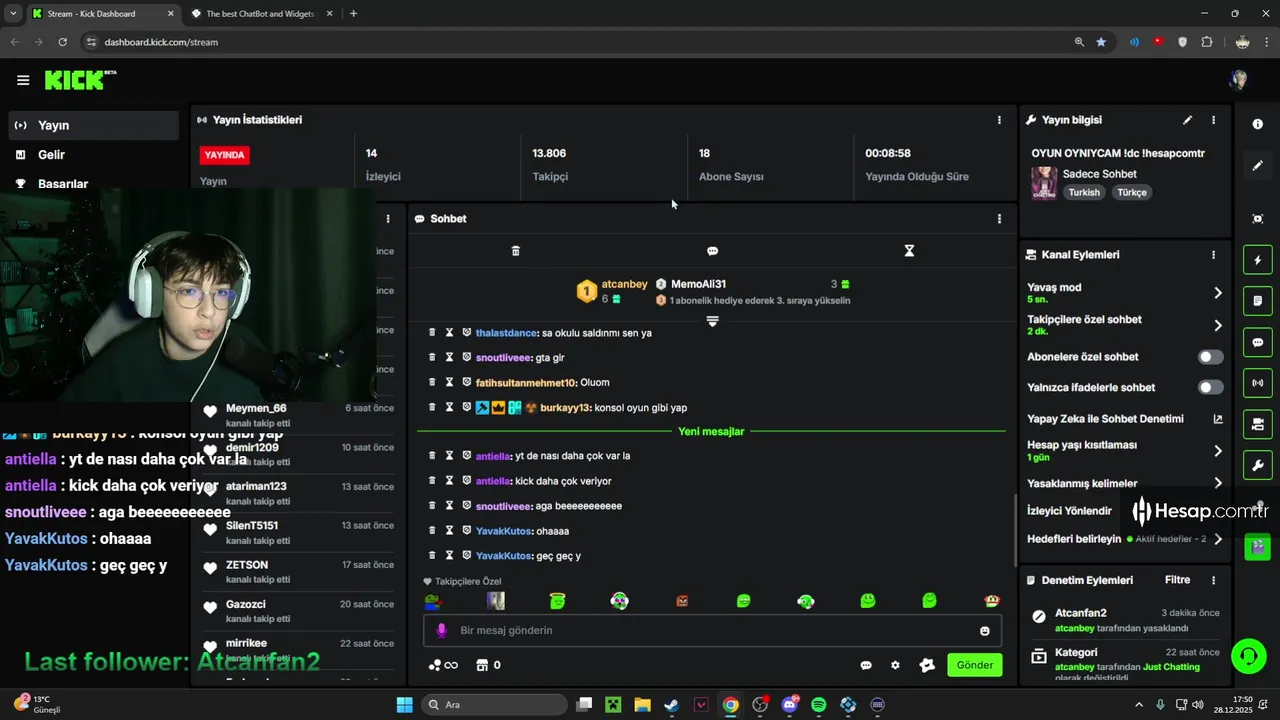This screenshot has height=720, width=1280.
Task: Click the profile avatar at top right
Action: pos(1239,80)
